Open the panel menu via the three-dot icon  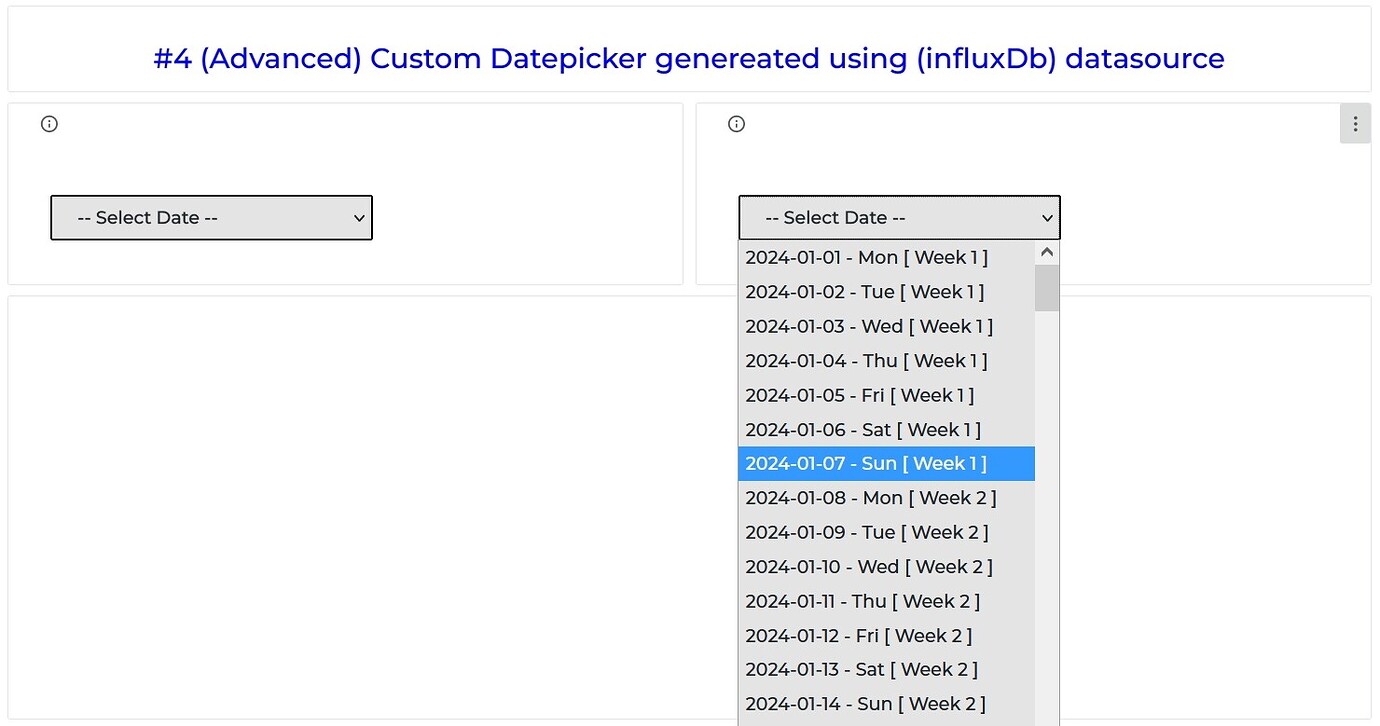(1355, 123)
